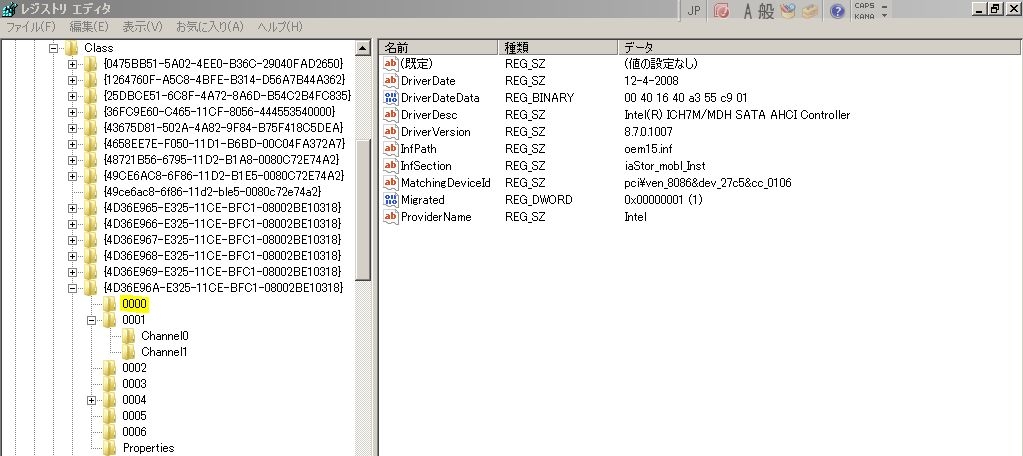Image resolution: width=1023 pixels, height=456 pixels.
Task: Select the 0002 folder icon
Action: tap(110, 367)
